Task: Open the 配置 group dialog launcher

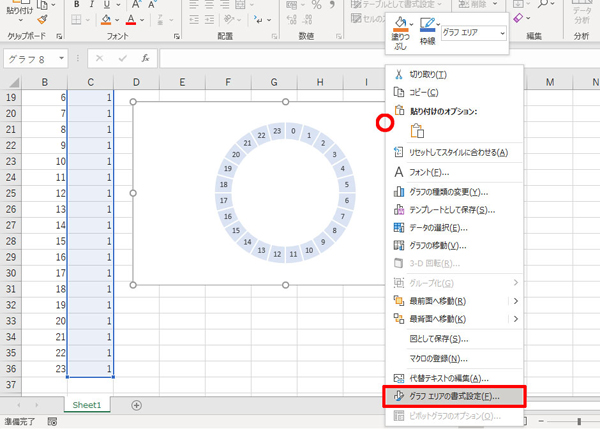Action: click(x=275, y=36)
